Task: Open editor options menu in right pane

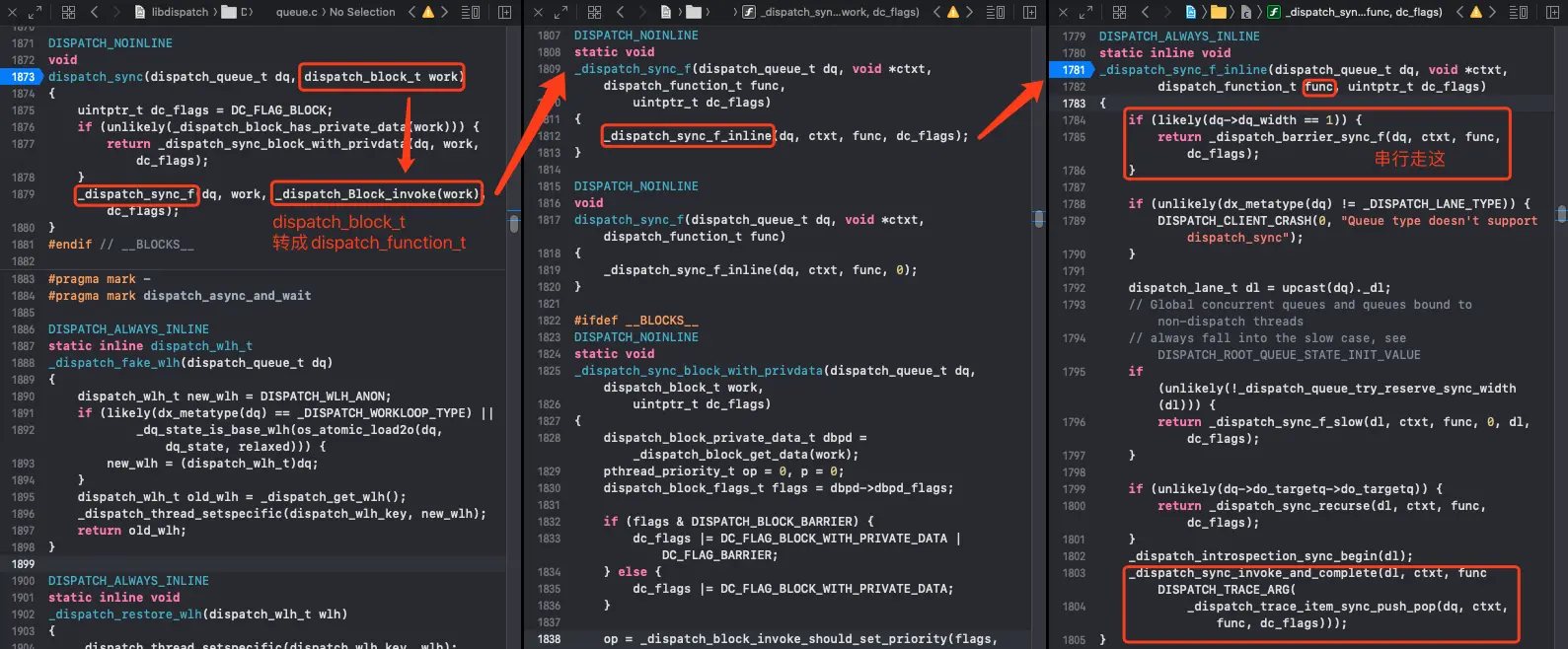Action: (1519, 12)
